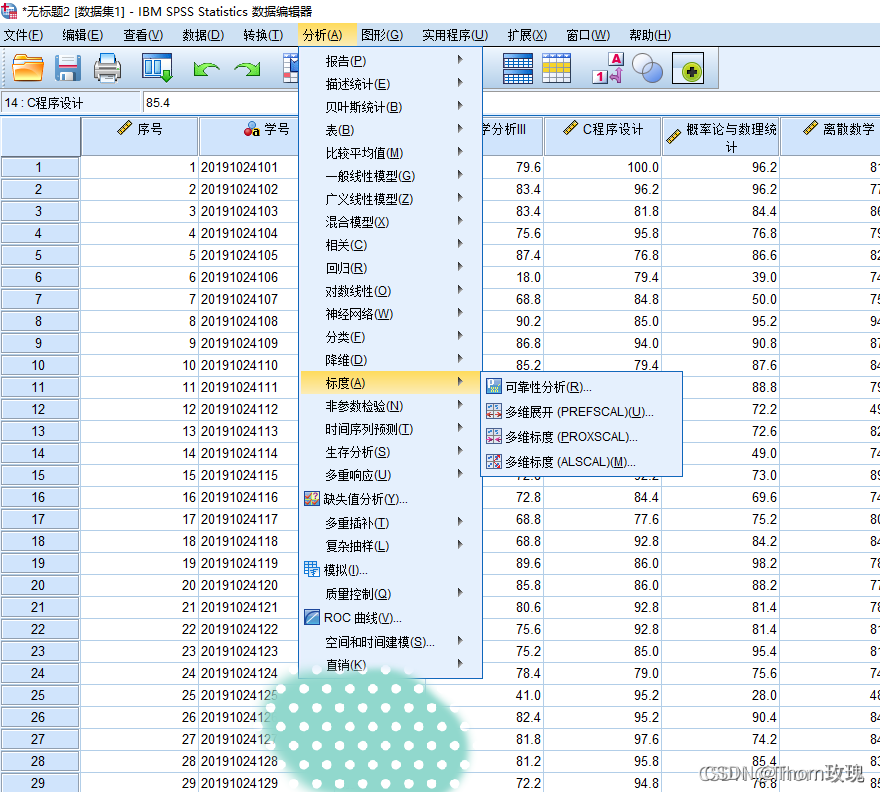Click the overlapping circles toolbar icon
The height and width of the screenshot is (792, 880).
pyautogui.click(x=647, y=69)
